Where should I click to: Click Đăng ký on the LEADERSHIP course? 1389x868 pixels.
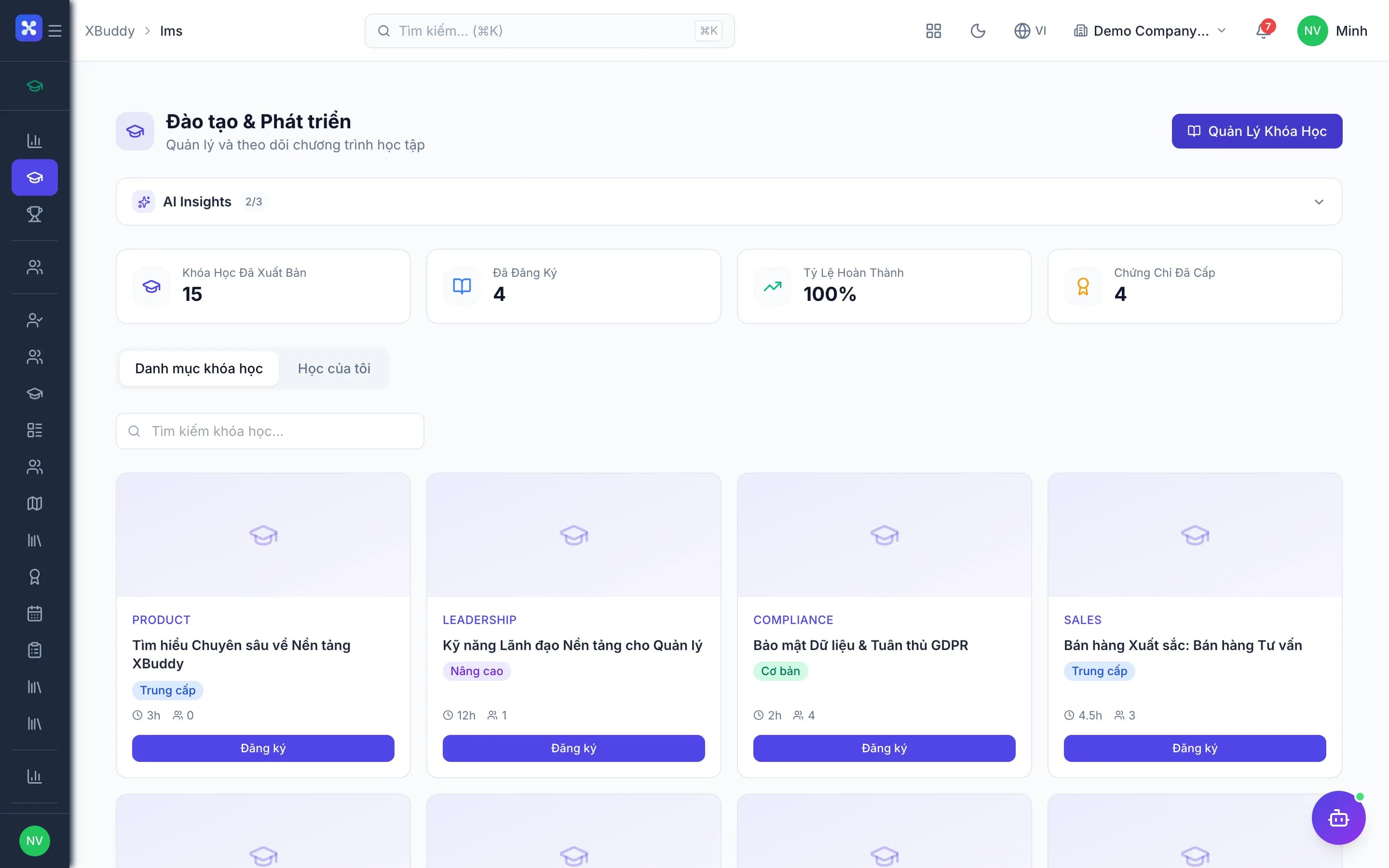(573, 748)
